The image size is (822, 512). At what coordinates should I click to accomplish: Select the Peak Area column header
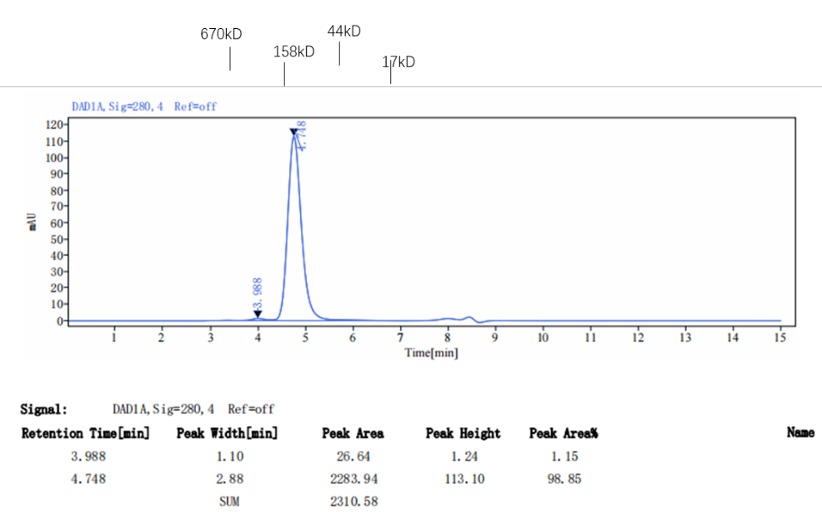(353, 434)
